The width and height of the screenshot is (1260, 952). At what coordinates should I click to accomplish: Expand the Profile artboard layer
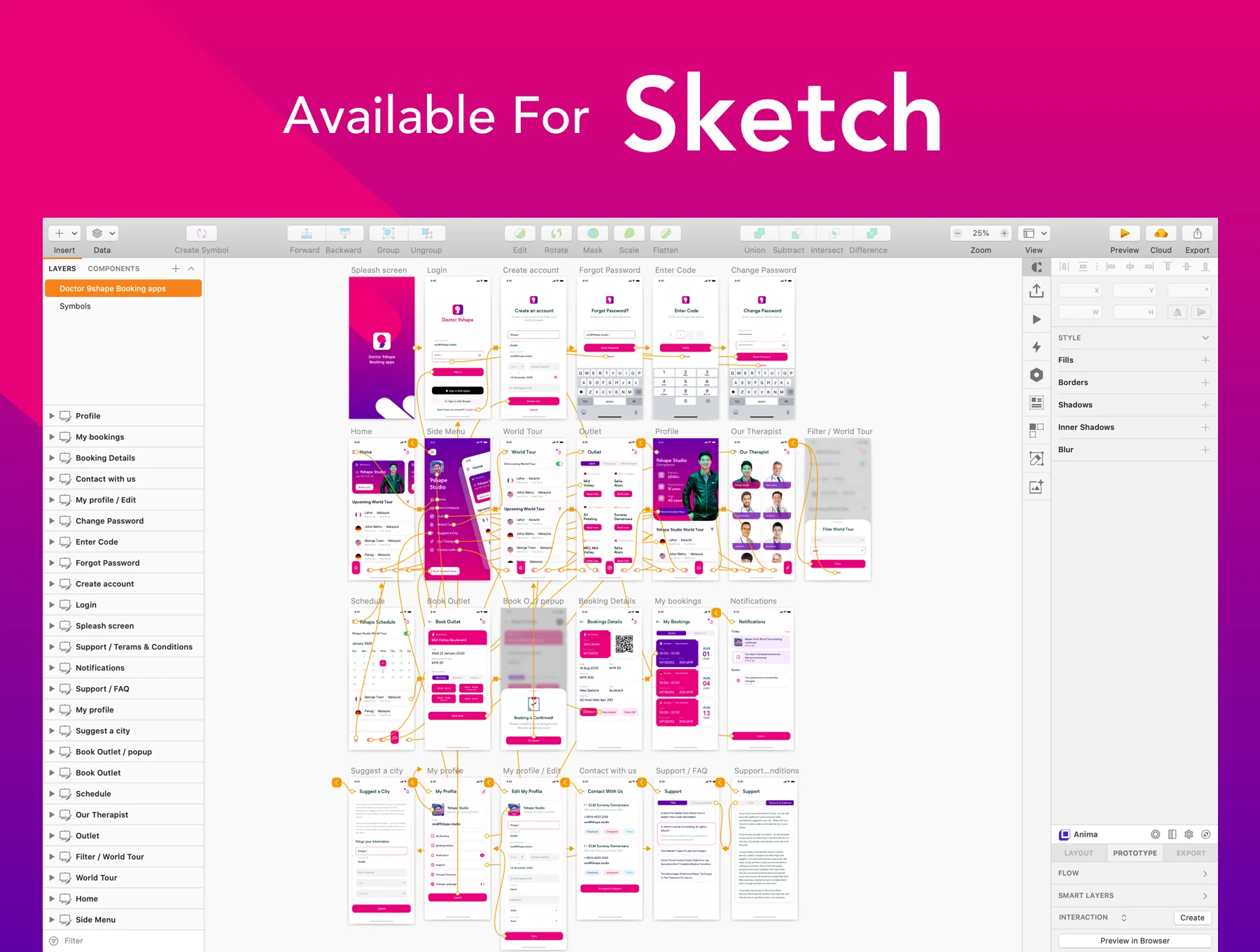52,416
